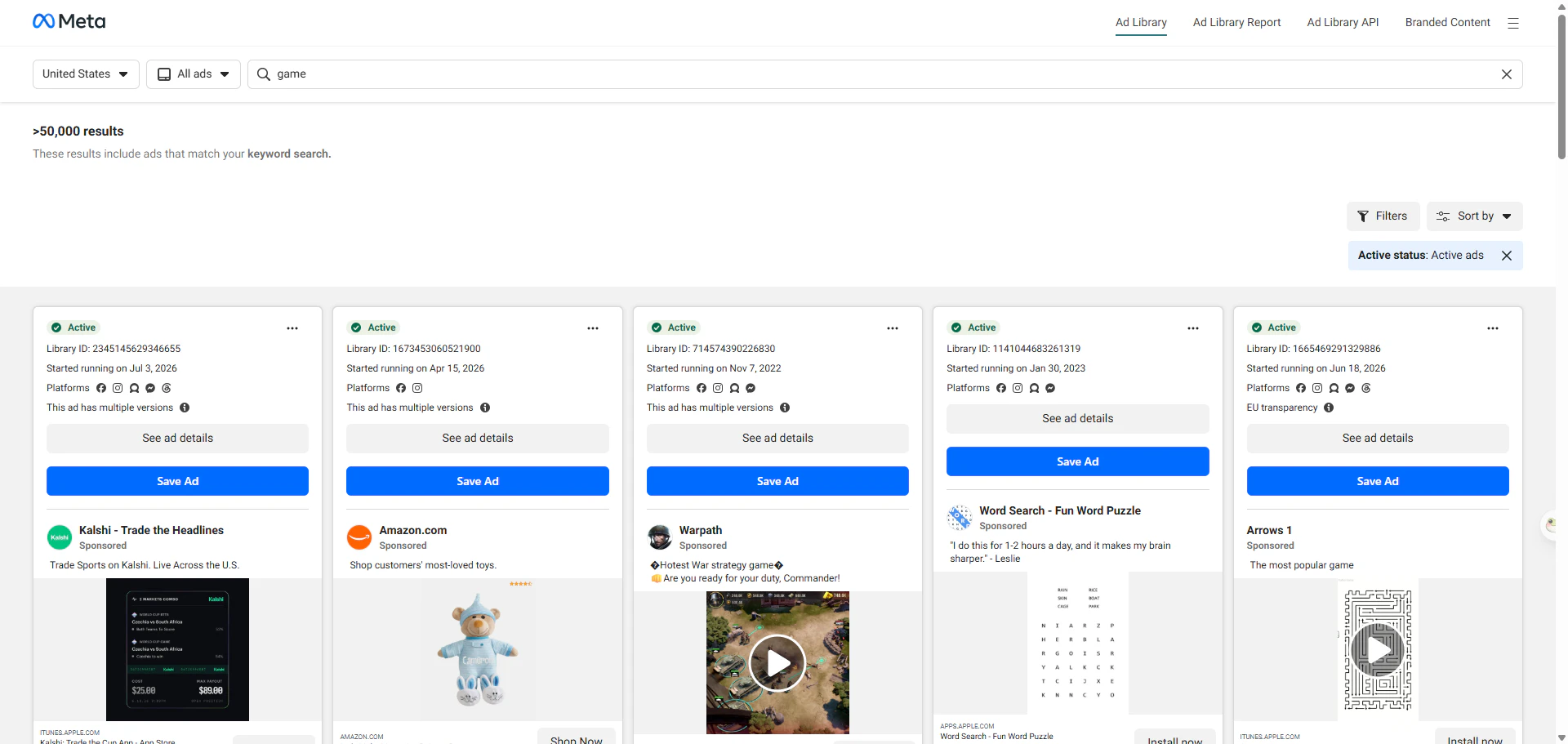Open the United States country dropdown
Screen dimensions: 1568x744
86,74
